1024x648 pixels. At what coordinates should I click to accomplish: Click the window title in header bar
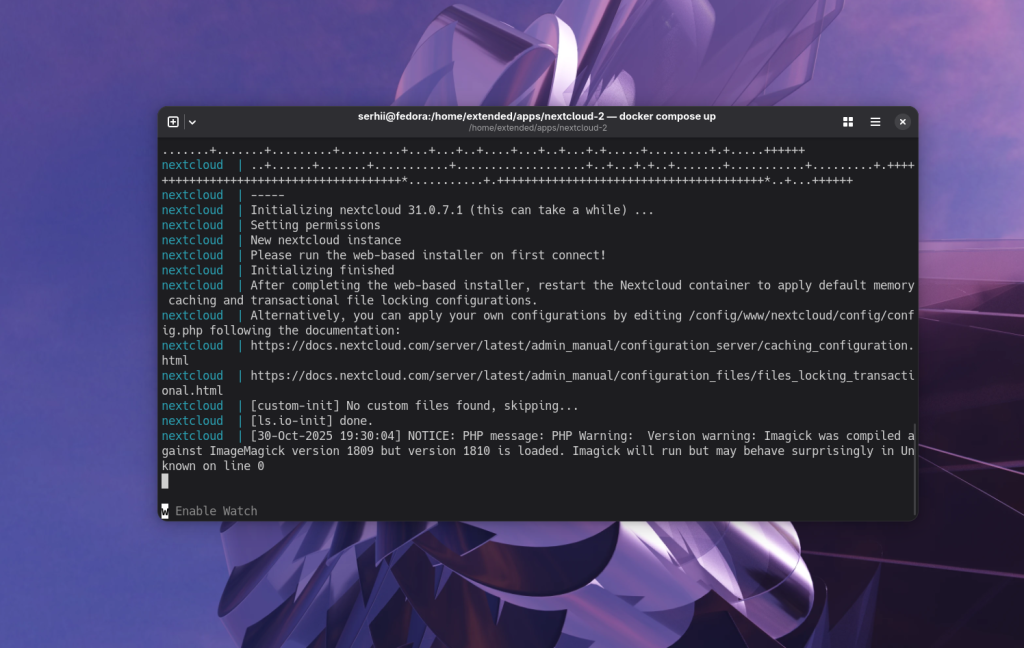pyautogui.click(x=537, y=116)
